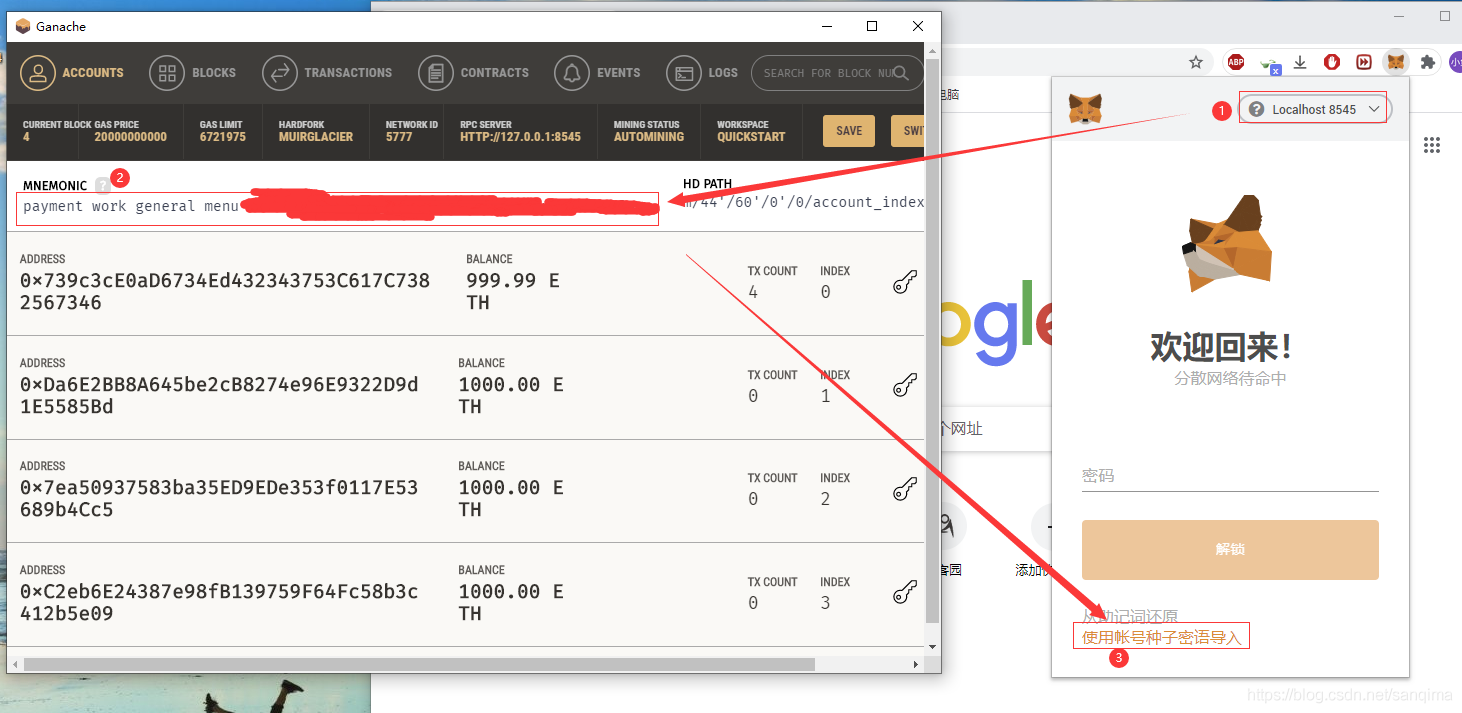Viewport: 1462px width, 713px height.
Task: Focus the 密码 password field
Action: pos(1230,476)
